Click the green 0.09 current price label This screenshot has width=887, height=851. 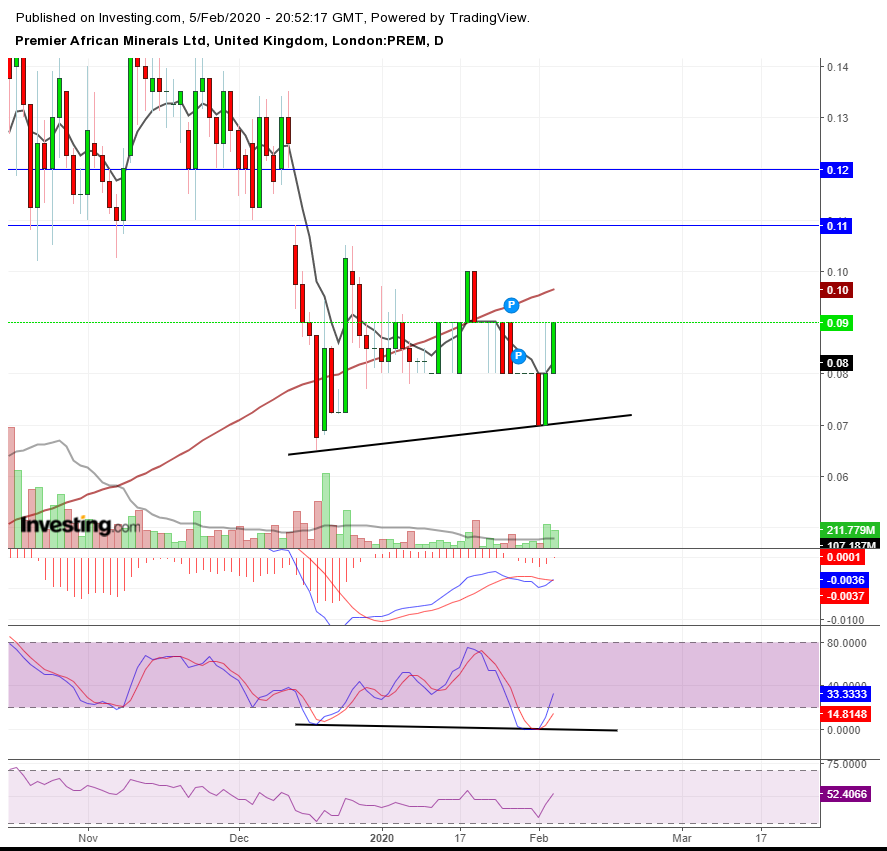point(837,323)
